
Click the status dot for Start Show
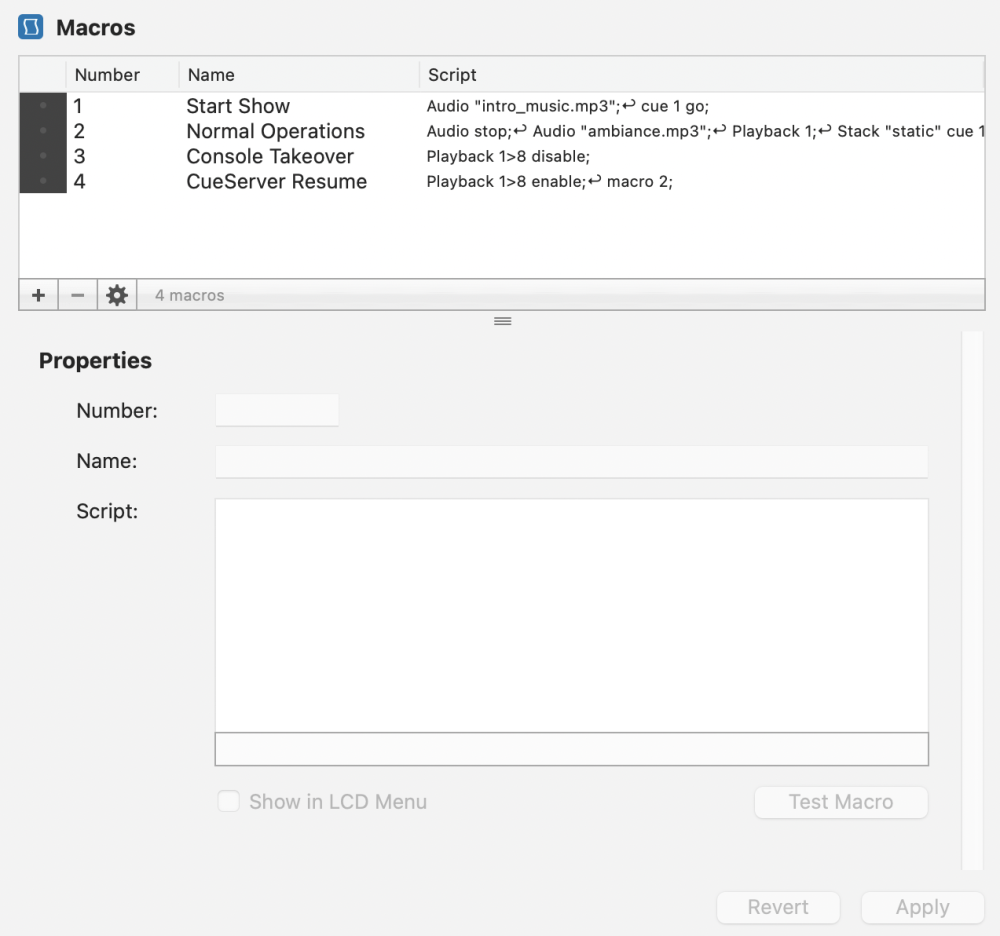43,106
